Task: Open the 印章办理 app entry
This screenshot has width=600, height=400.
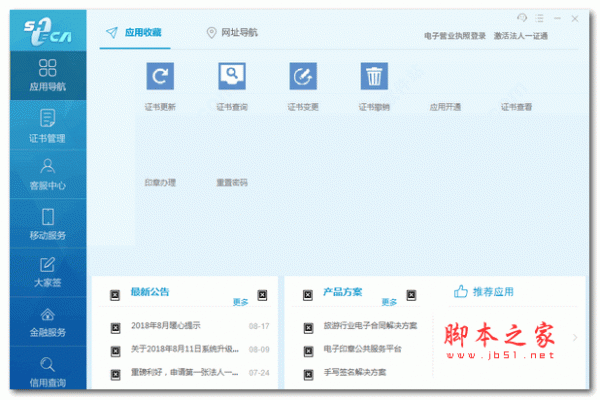Action: pos(160,183)
